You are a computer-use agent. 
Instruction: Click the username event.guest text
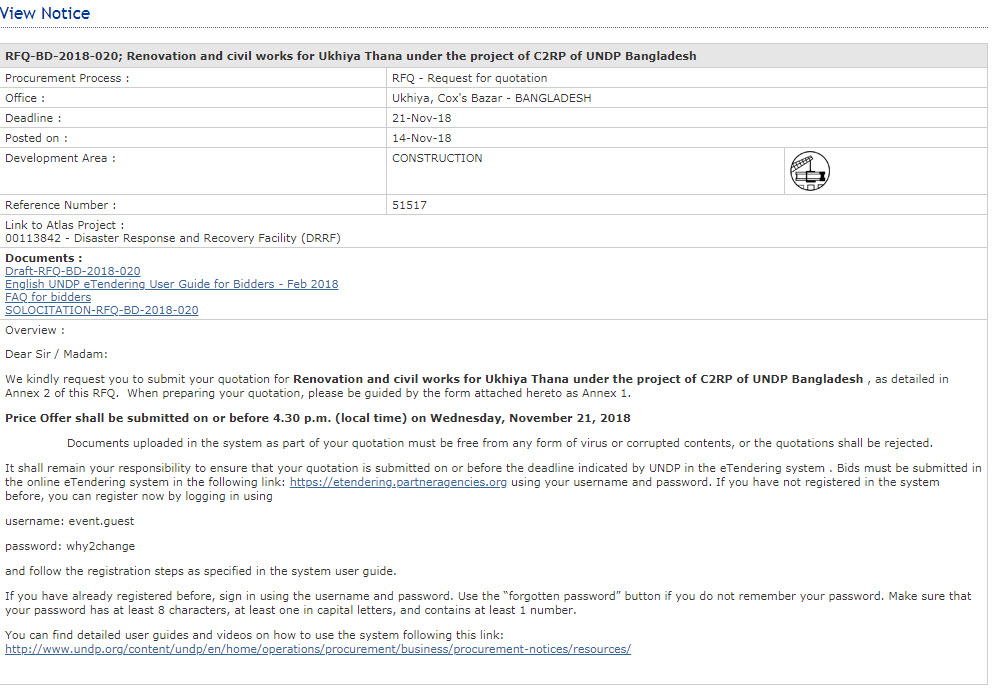68,521
